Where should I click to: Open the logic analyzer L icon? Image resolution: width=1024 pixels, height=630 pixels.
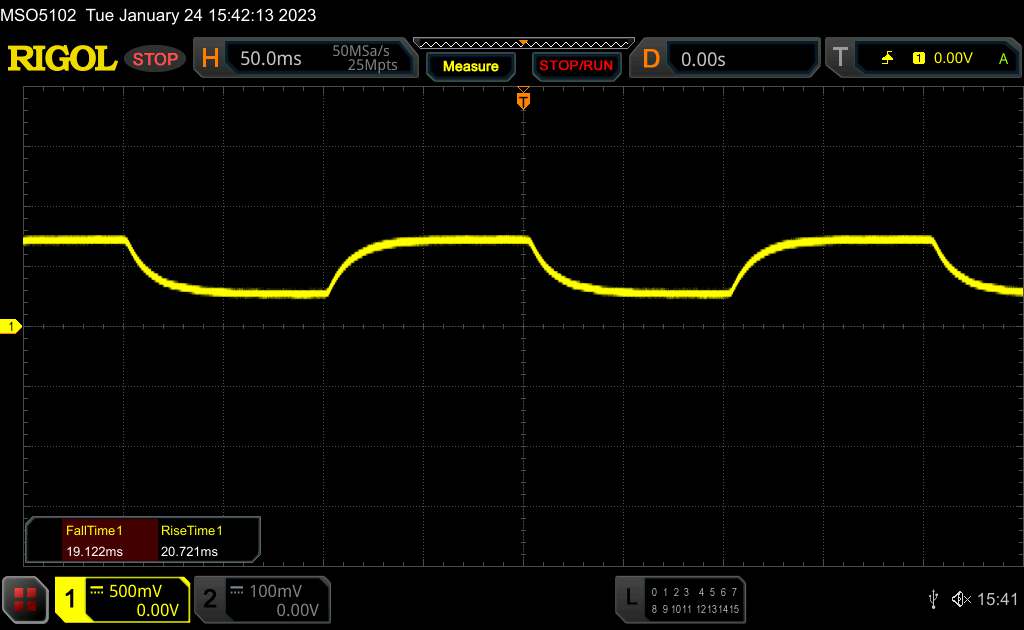[631, 597]
